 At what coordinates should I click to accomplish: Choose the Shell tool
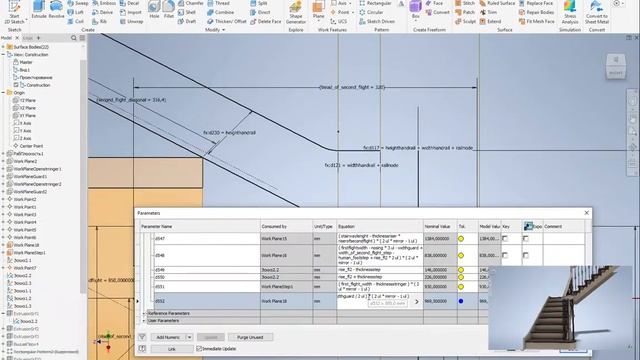(187, 12)
